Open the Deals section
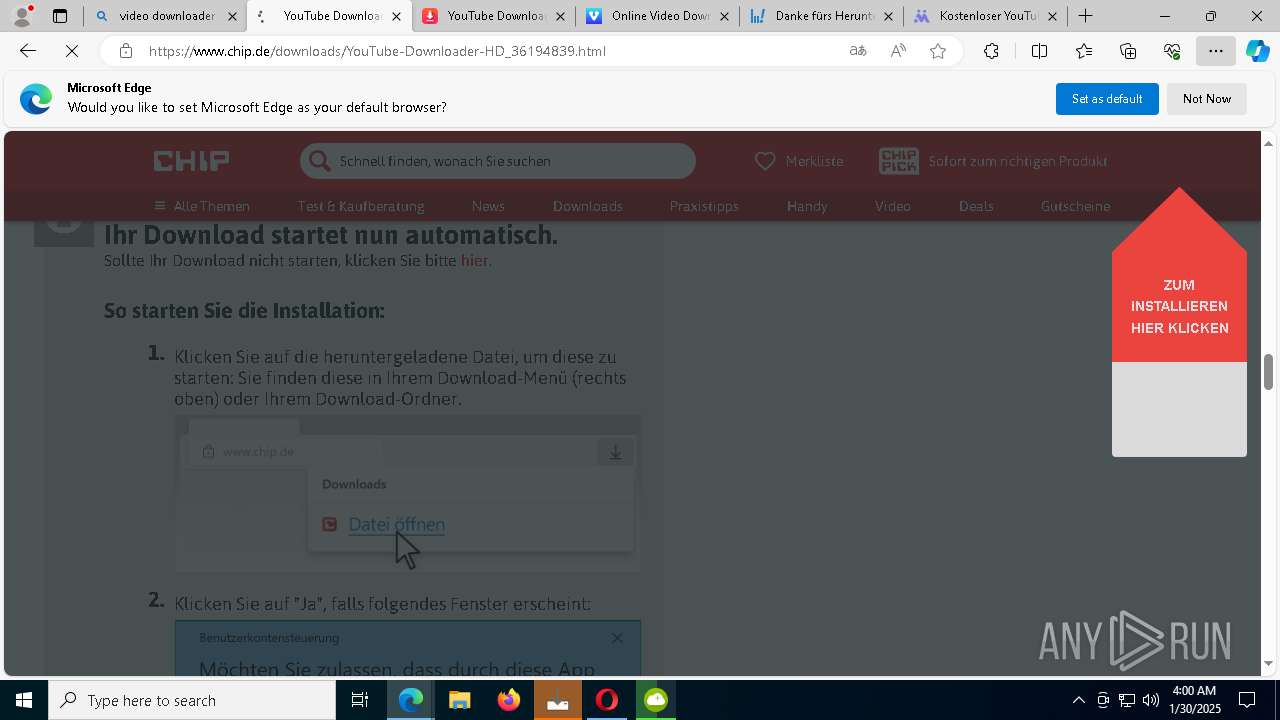Viewport: 1280px width, 720px height. tap(976, 206)
